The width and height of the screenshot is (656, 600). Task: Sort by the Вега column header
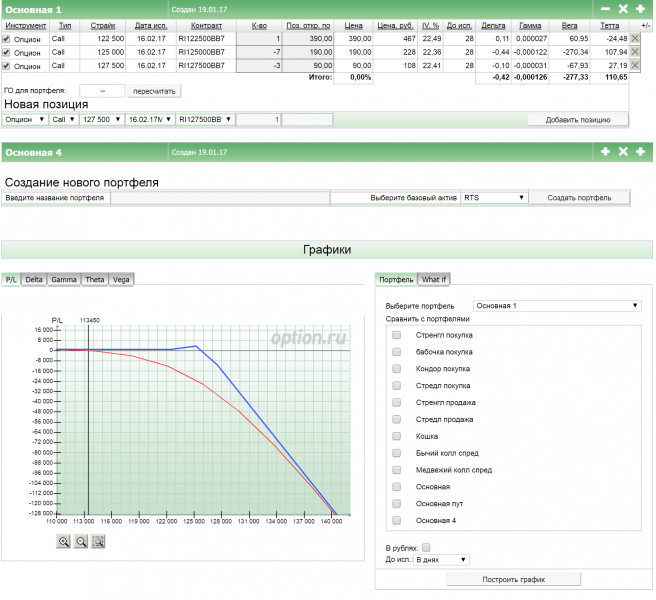569,26
